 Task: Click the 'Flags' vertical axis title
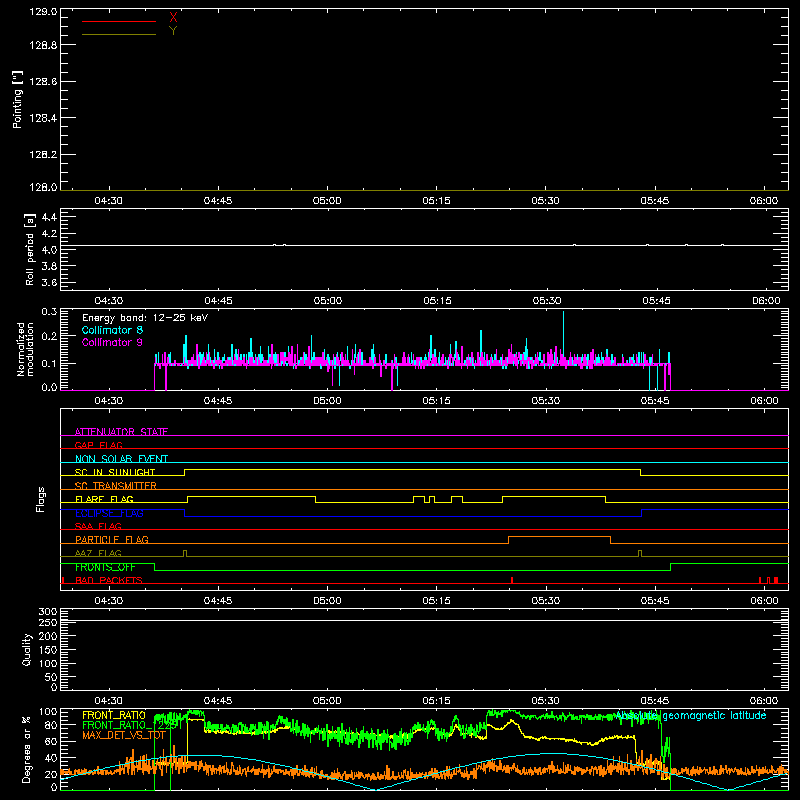point(41,499)
